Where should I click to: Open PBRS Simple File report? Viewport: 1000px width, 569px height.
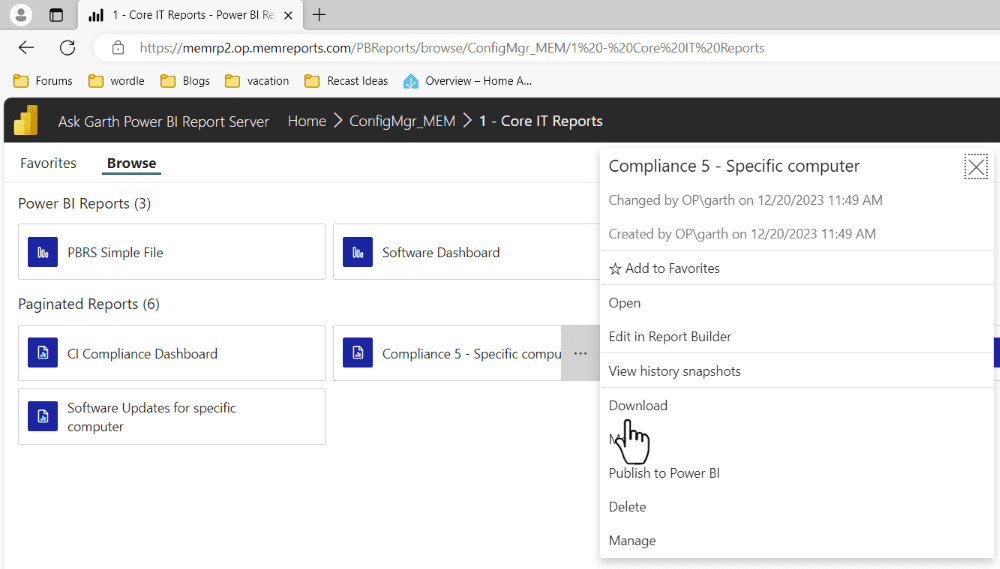coord(172,252)
